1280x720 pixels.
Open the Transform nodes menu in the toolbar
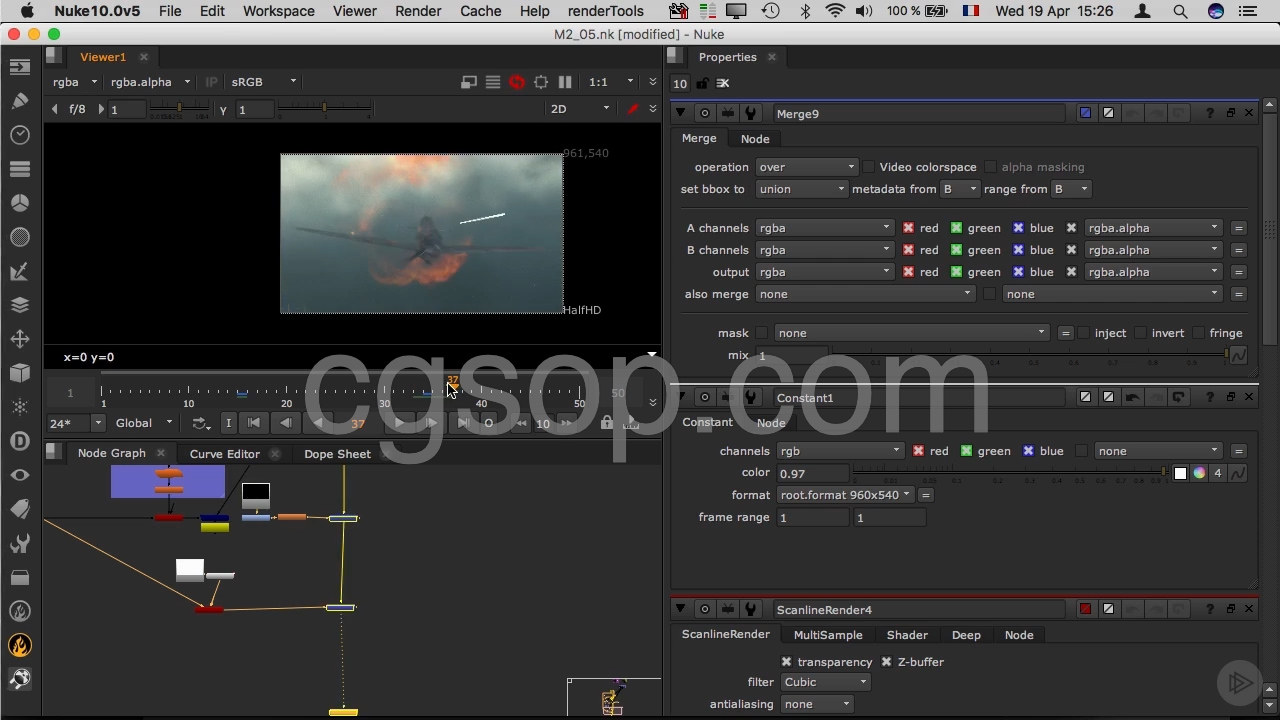coord(20,339)
